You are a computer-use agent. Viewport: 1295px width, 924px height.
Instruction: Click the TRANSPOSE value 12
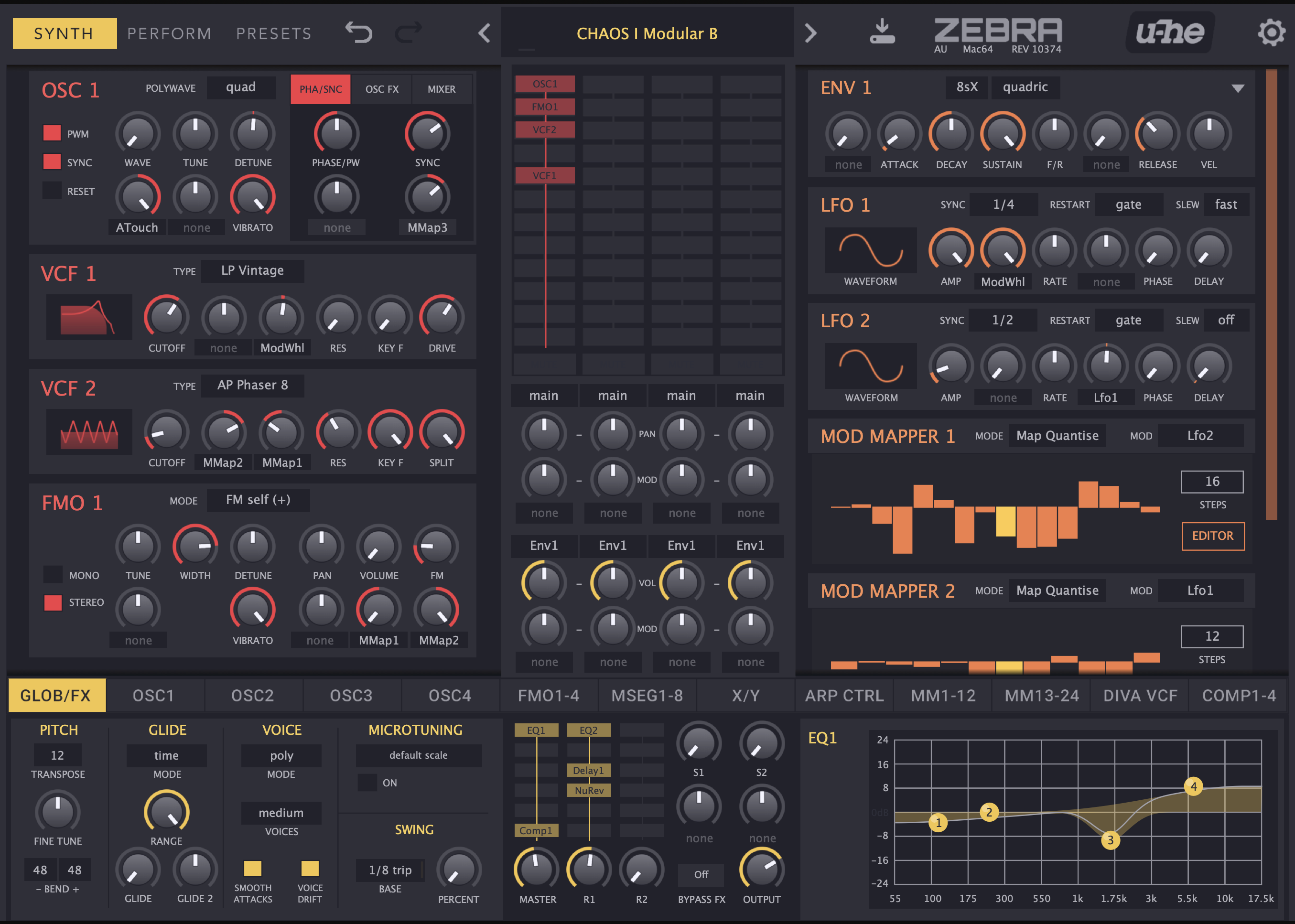(x=57, y=755)
